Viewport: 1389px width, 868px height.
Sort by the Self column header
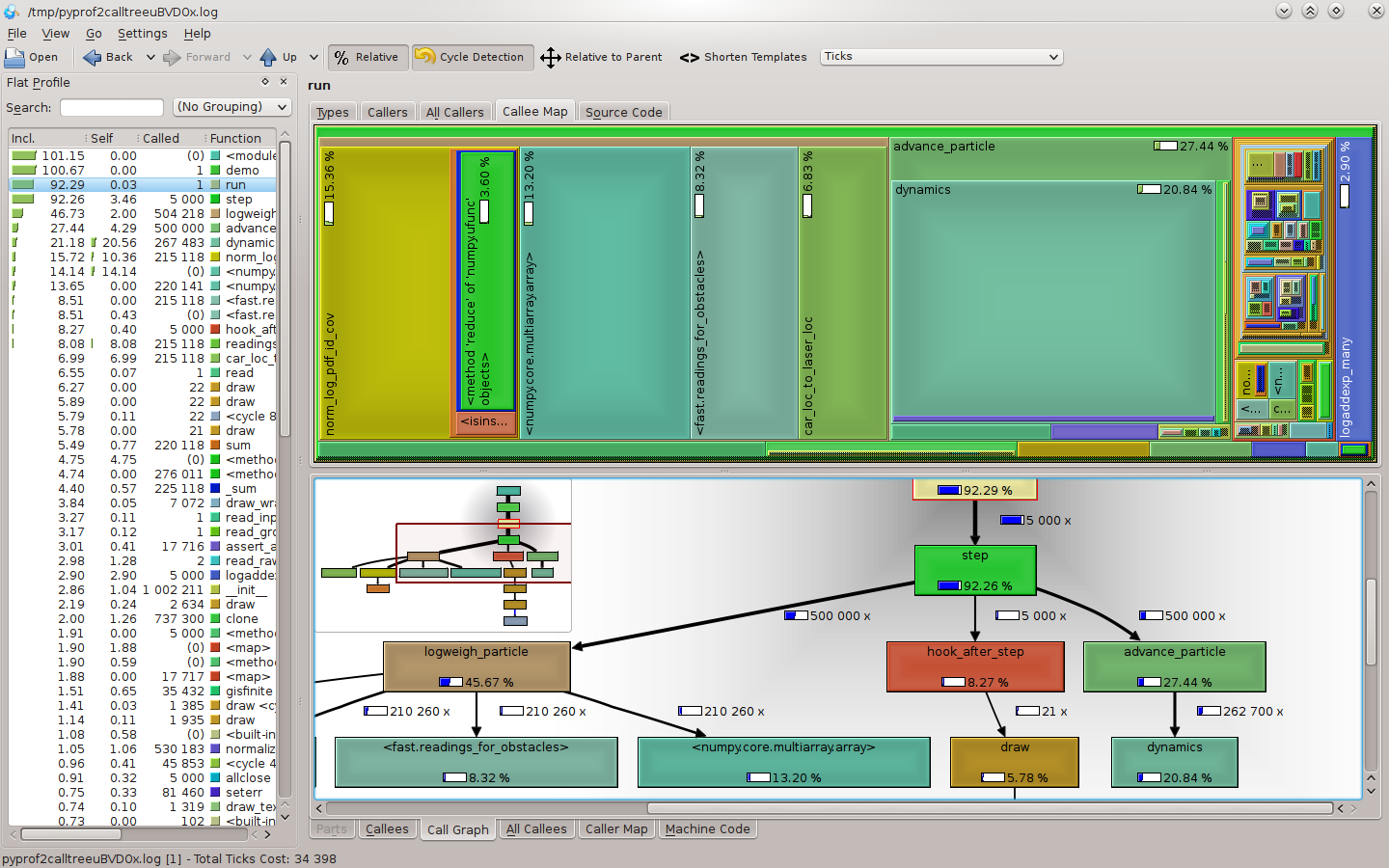tap(101, 138)
